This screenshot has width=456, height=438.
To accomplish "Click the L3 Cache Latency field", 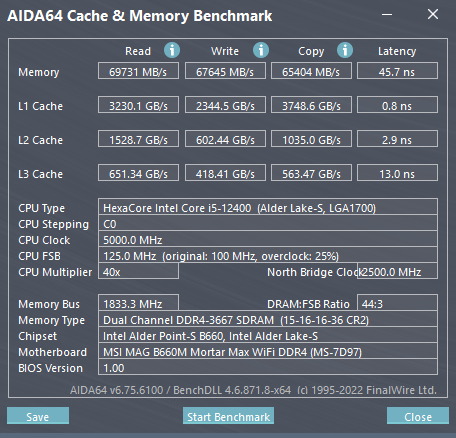I will (397, 173).
